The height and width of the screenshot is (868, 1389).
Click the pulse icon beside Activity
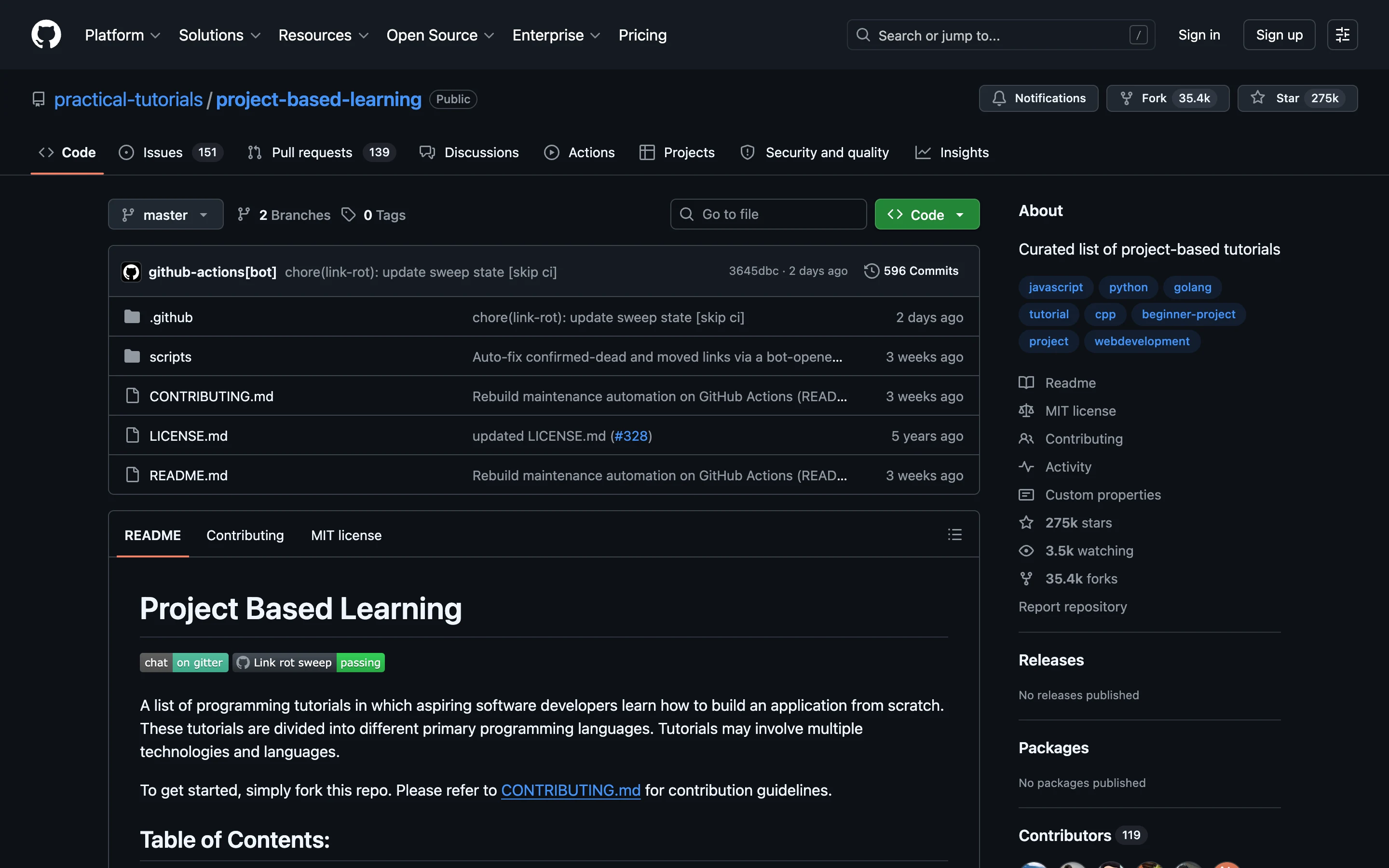[x=1026, y=466]
